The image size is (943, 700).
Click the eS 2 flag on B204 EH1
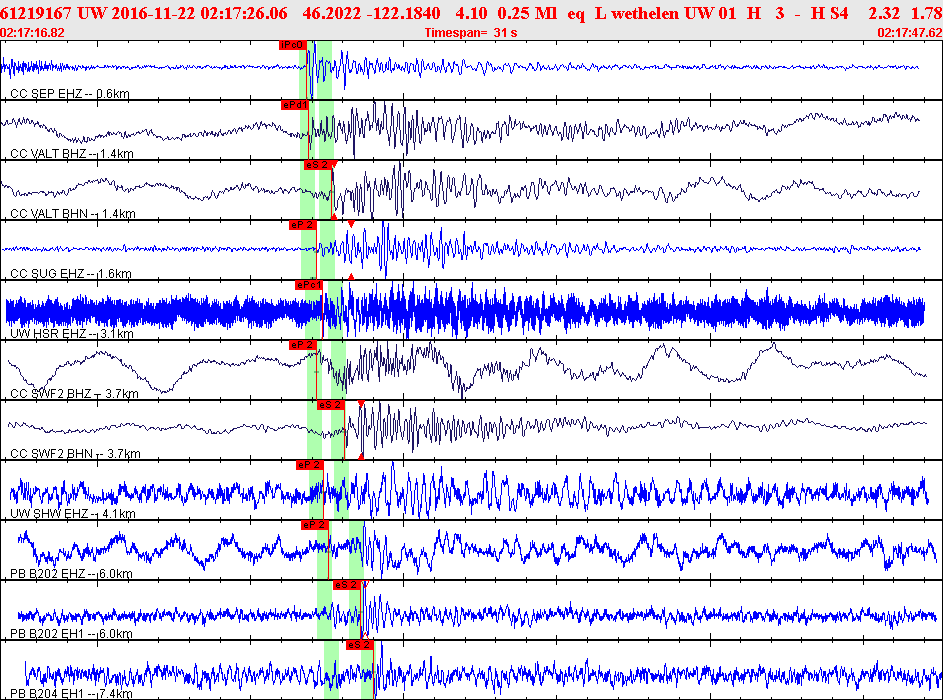(360, 645)
